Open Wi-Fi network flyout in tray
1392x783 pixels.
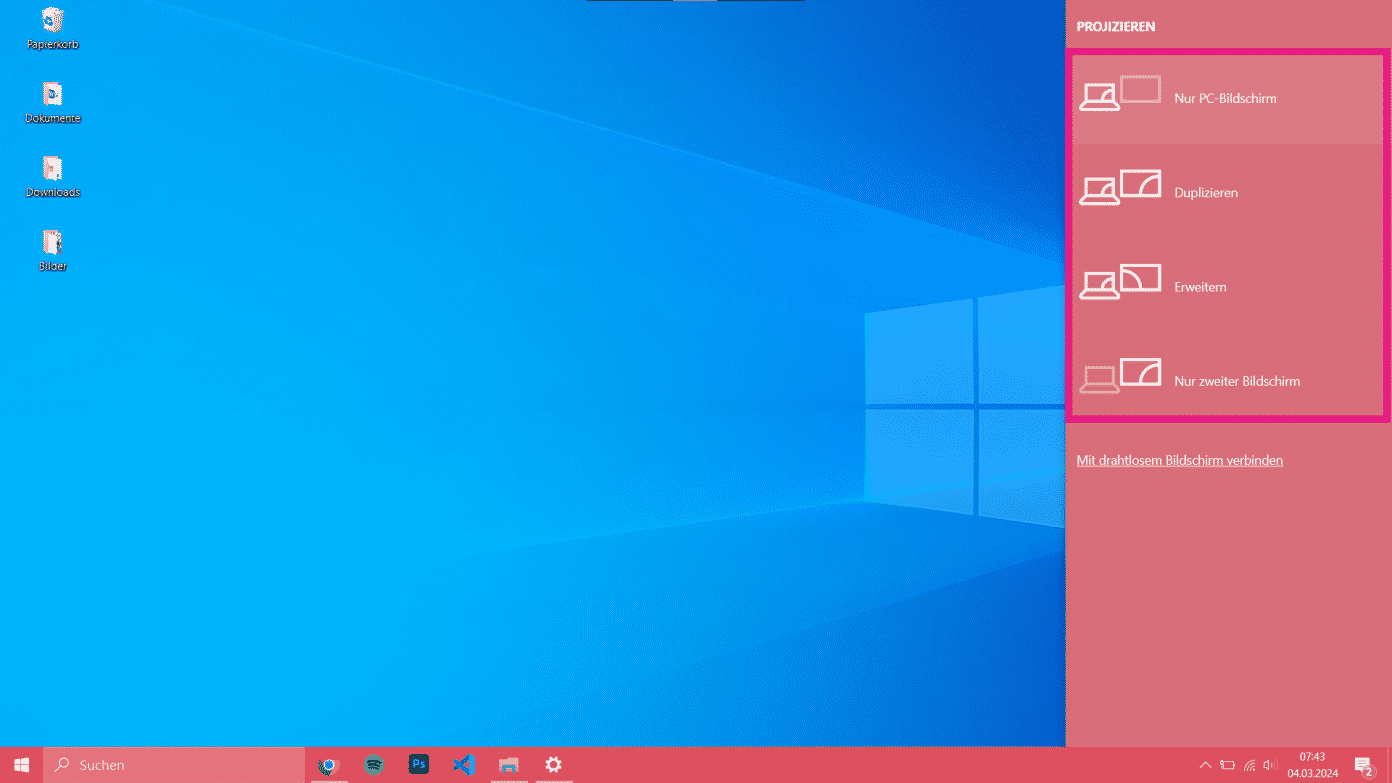tap(1249, 765)
